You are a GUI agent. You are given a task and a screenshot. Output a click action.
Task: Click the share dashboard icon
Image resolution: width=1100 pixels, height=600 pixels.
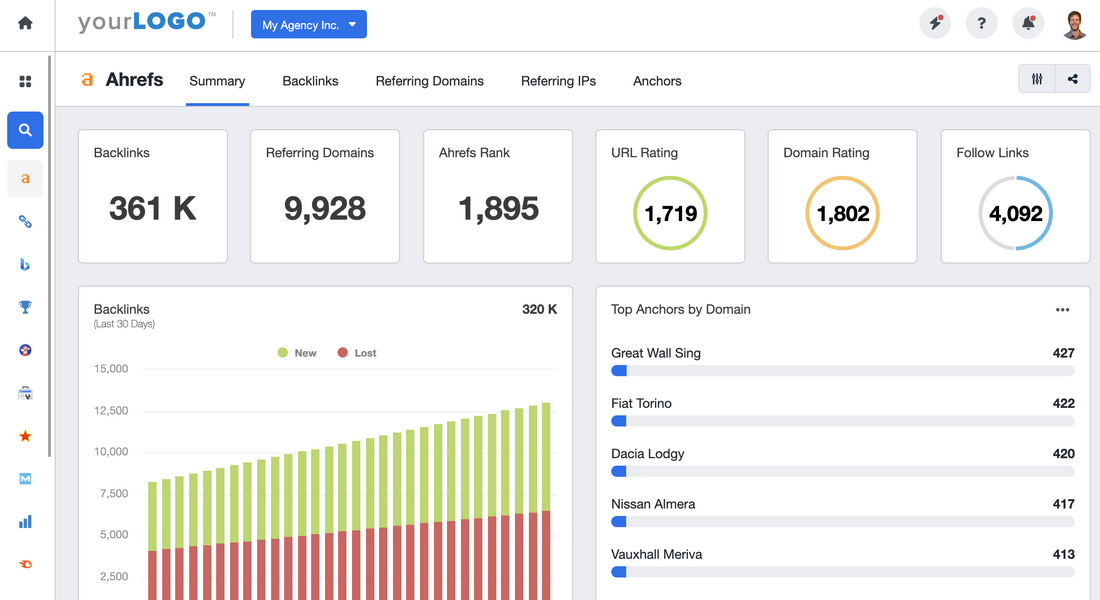1073,79
